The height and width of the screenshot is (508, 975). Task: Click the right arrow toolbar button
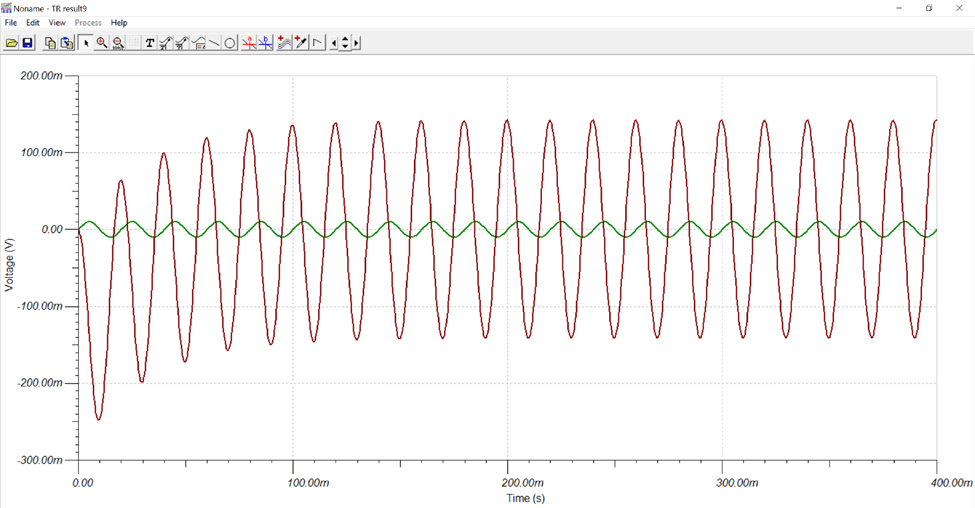tap(356, 43)
